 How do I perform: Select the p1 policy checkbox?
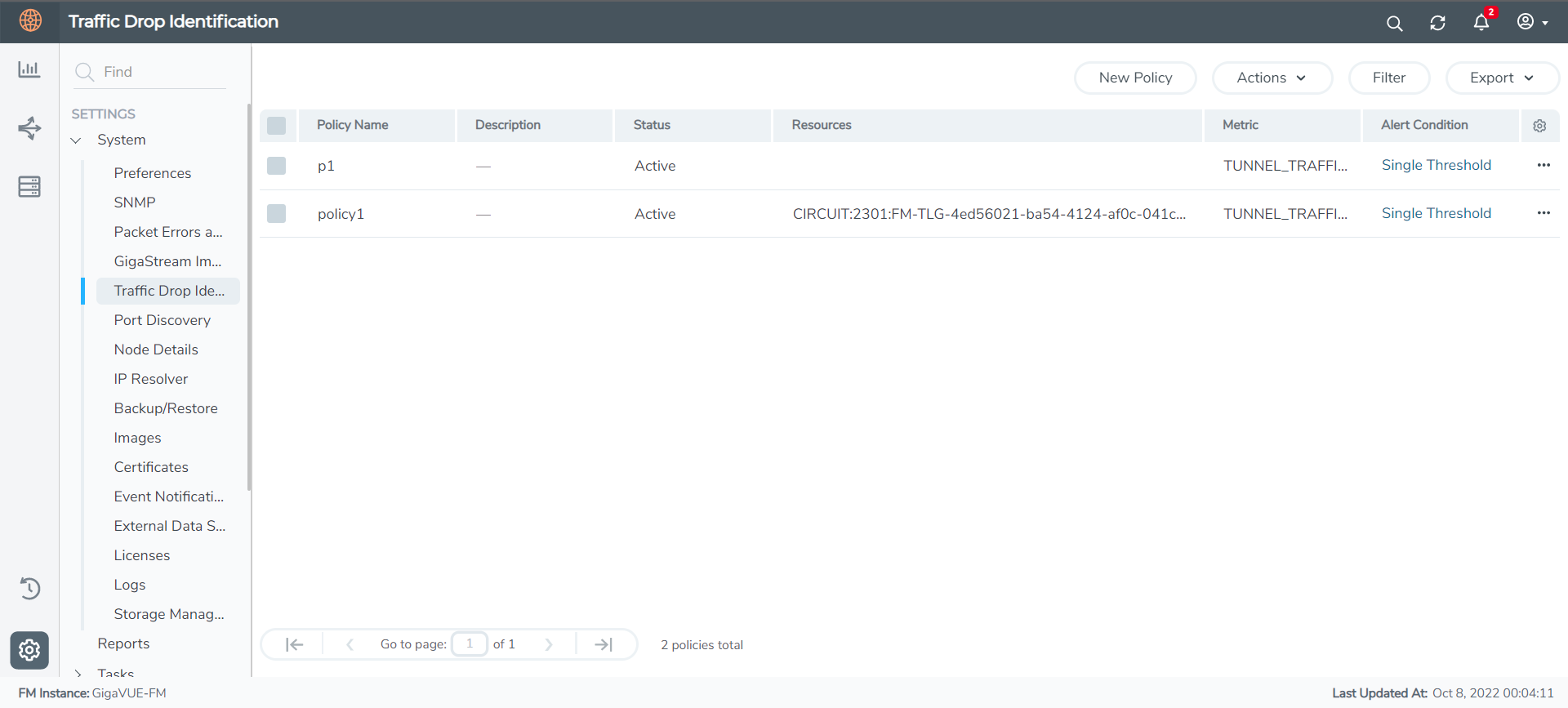(x=277, y=166)
